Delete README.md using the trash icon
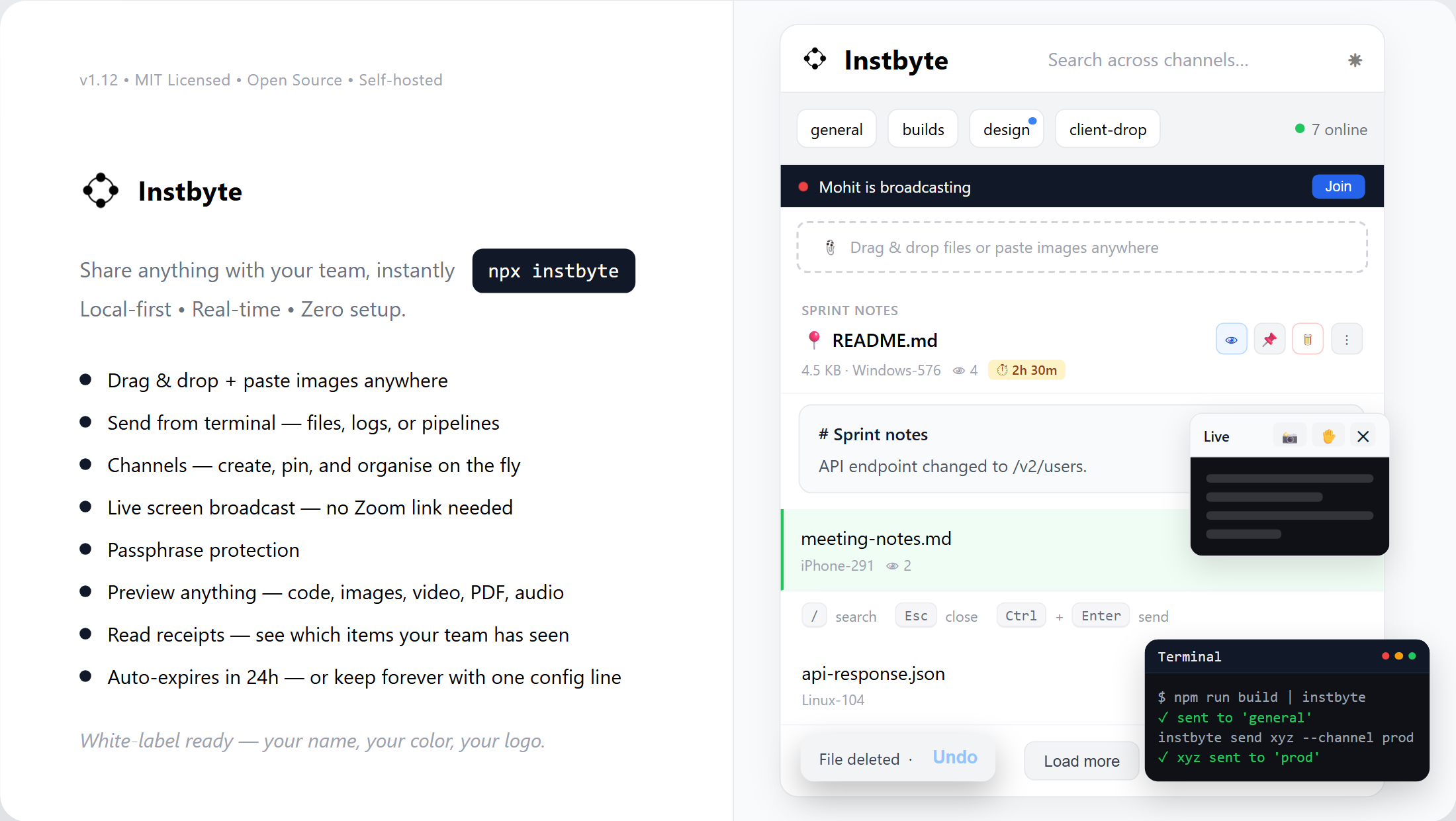This screenshot has height=821, width=1456. pyautogui.click(x=1308, y=340)
